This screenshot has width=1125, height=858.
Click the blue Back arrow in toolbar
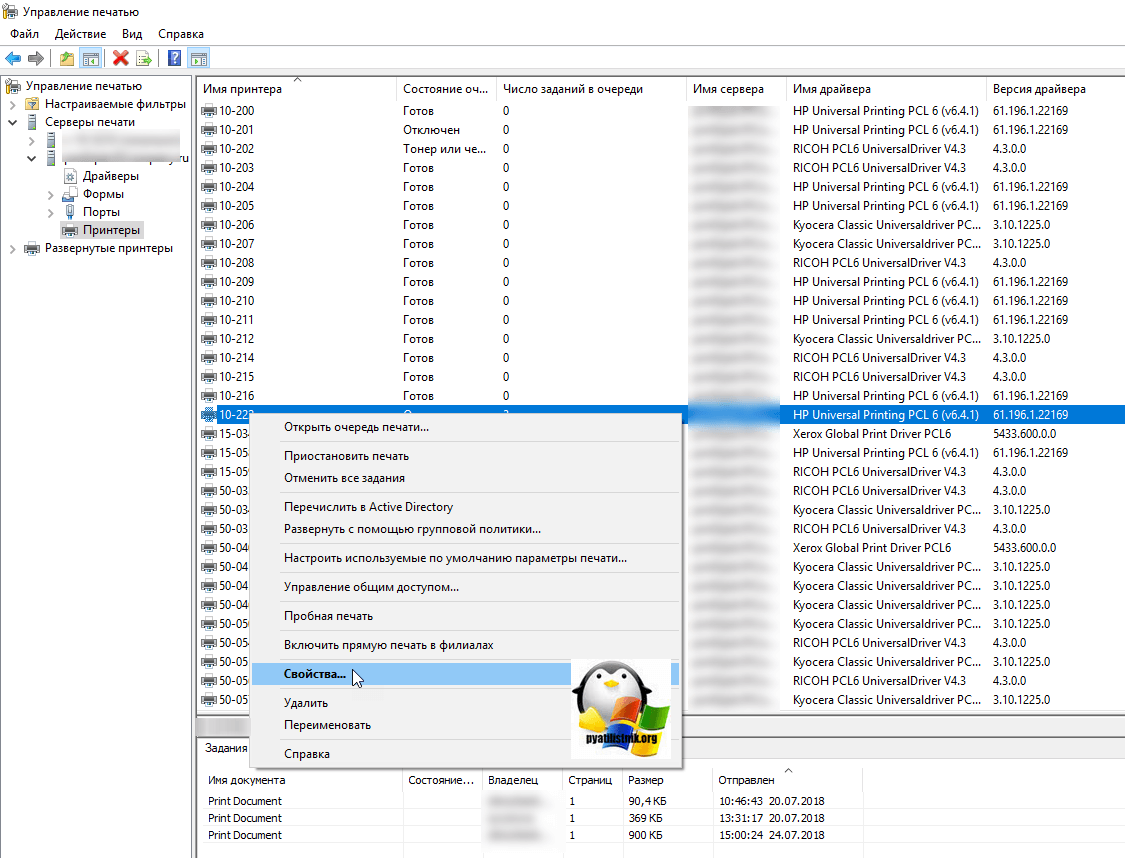(13, 59)
